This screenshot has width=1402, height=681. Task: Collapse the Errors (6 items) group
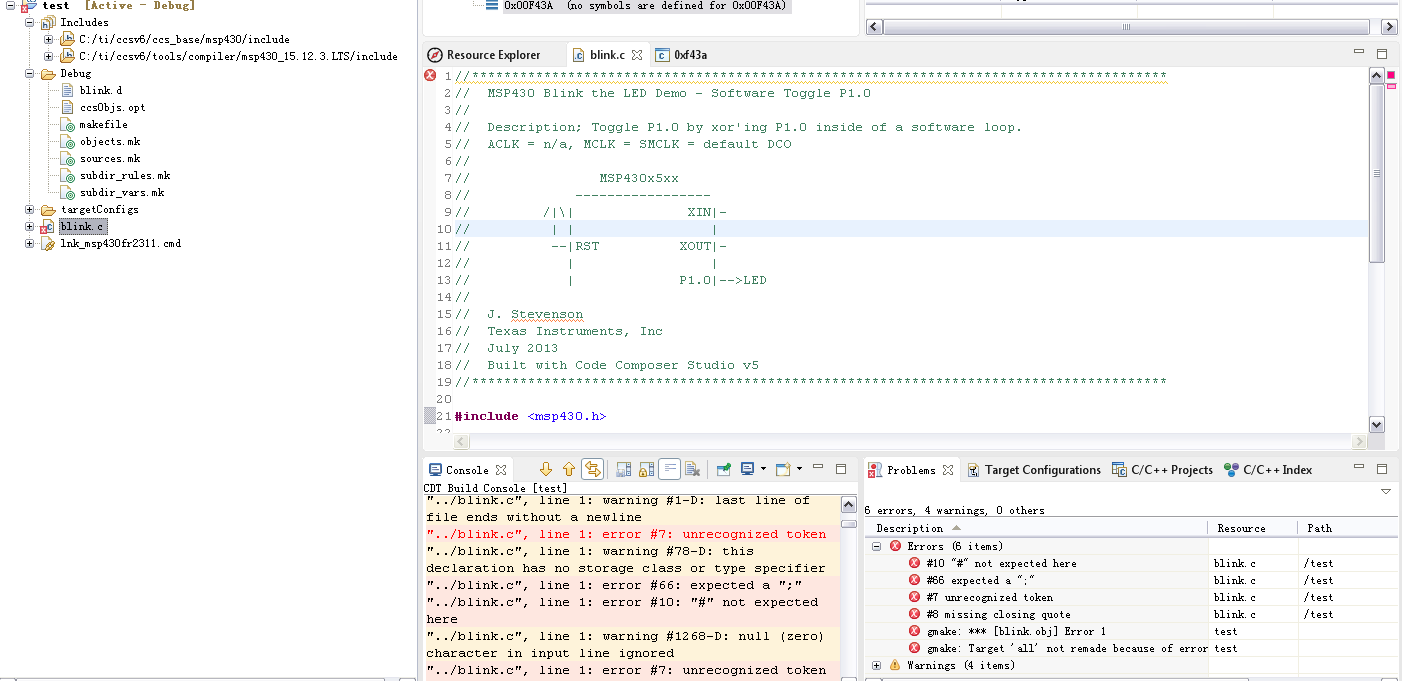tap(877, 546)
